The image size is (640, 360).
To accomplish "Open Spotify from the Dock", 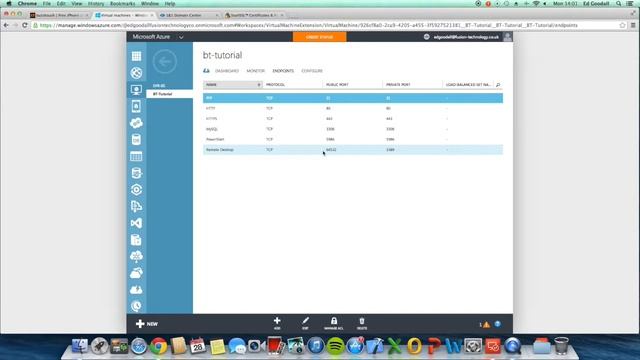I will click(336, 346).
